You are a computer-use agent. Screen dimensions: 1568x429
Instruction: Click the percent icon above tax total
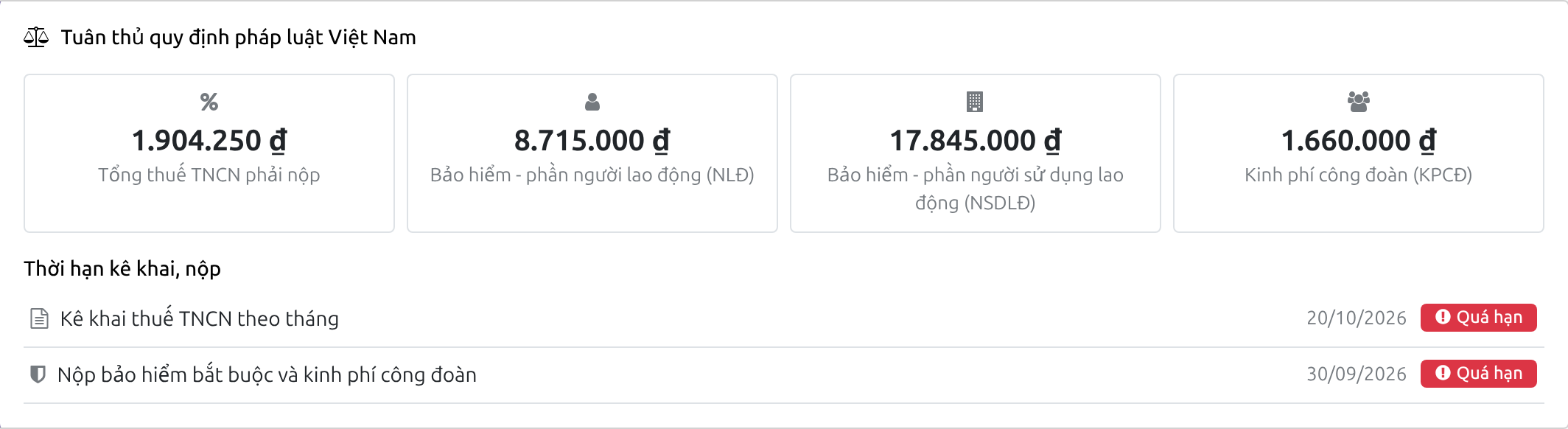[209, 102]
